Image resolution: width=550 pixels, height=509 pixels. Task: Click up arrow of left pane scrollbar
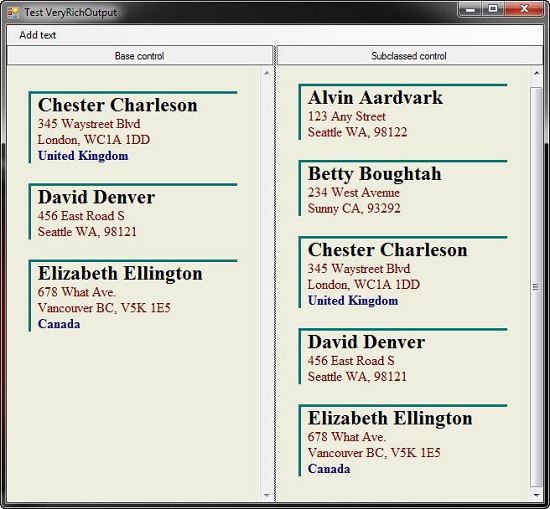[267, 73]
